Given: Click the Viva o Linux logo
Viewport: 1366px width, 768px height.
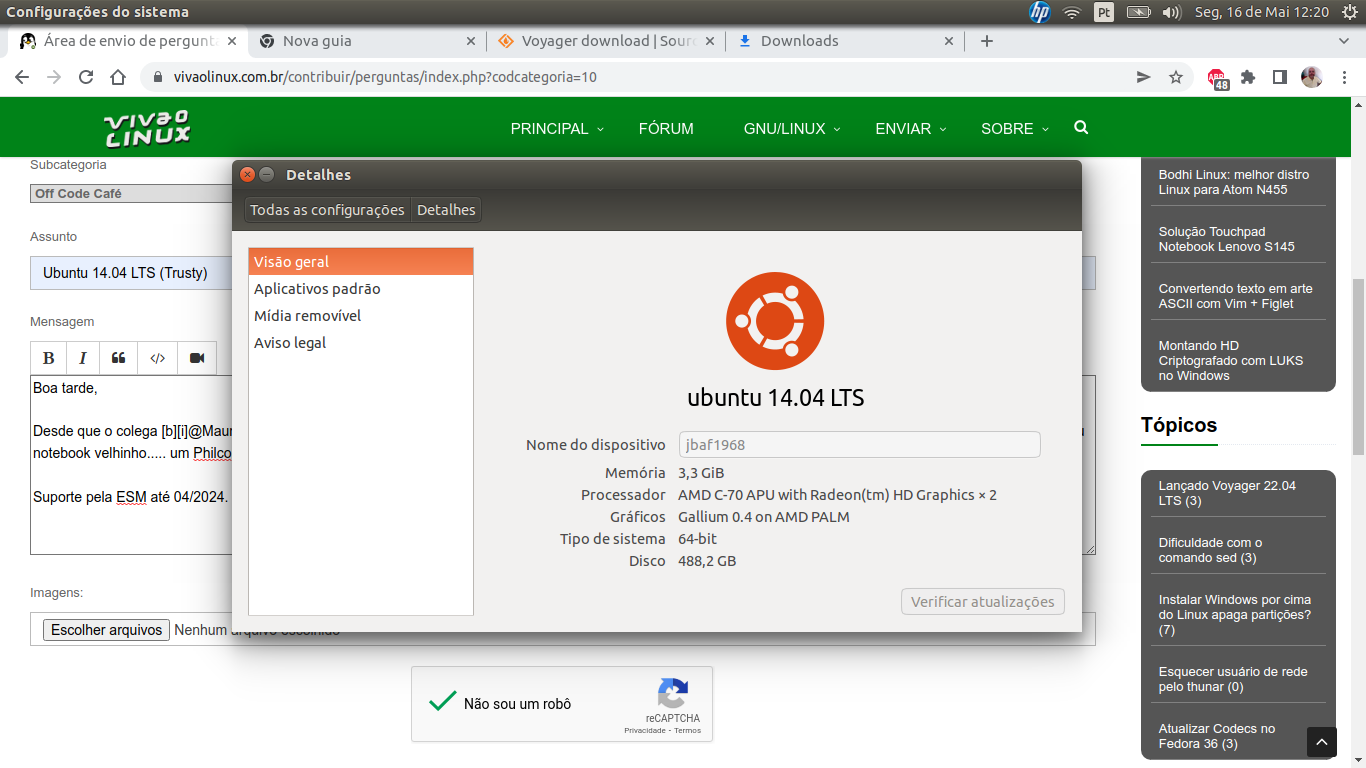Looking at the screenshot, I should point(147,128).
